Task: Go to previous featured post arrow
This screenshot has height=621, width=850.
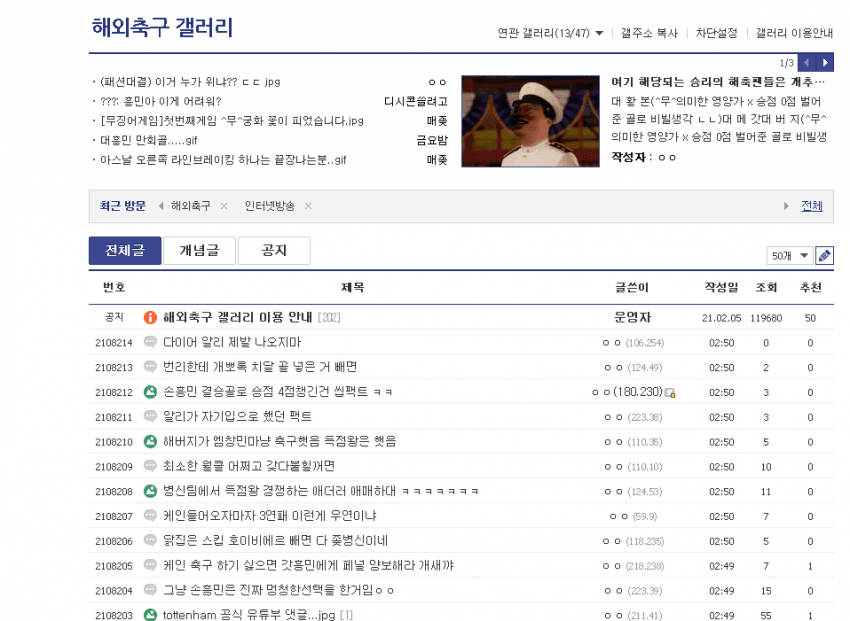Action: [x=807, y=63]
